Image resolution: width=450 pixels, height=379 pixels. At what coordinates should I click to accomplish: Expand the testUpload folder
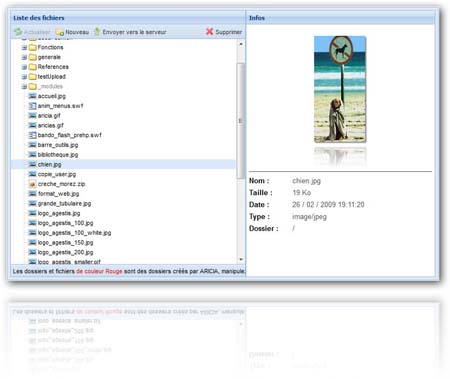24,77
